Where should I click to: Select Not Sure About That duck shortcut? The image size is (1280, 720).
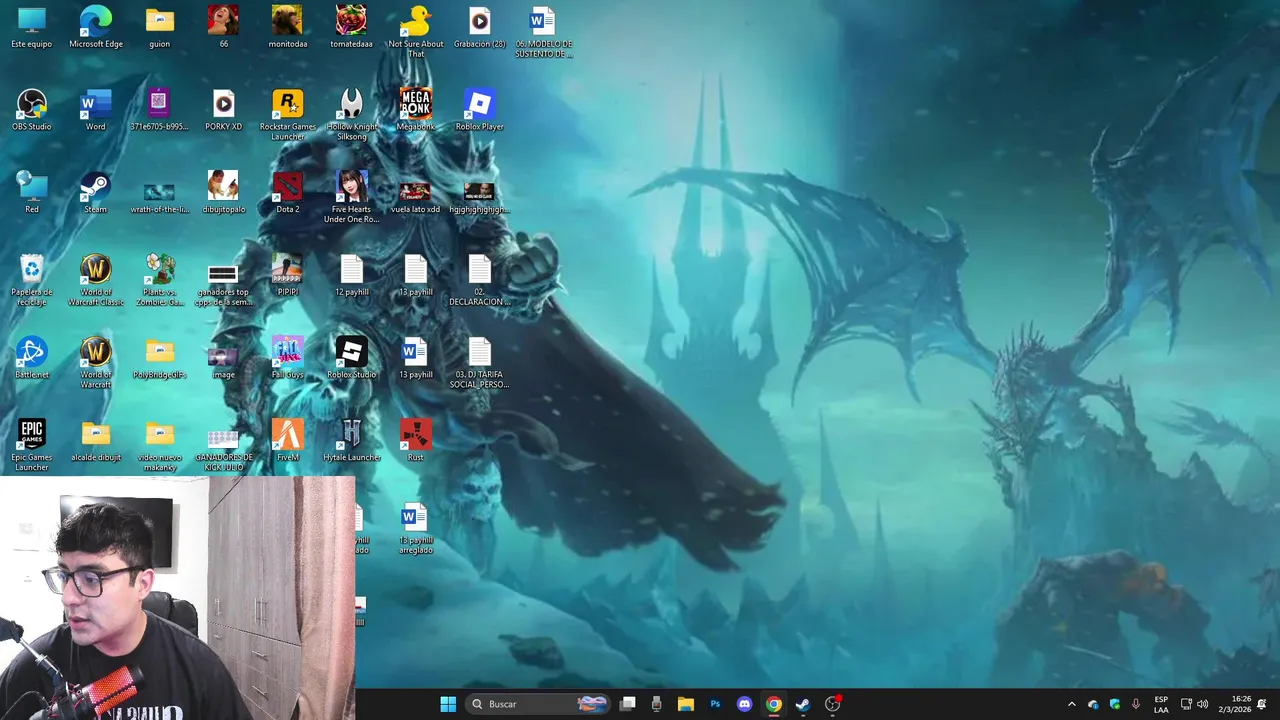(415, 32)
